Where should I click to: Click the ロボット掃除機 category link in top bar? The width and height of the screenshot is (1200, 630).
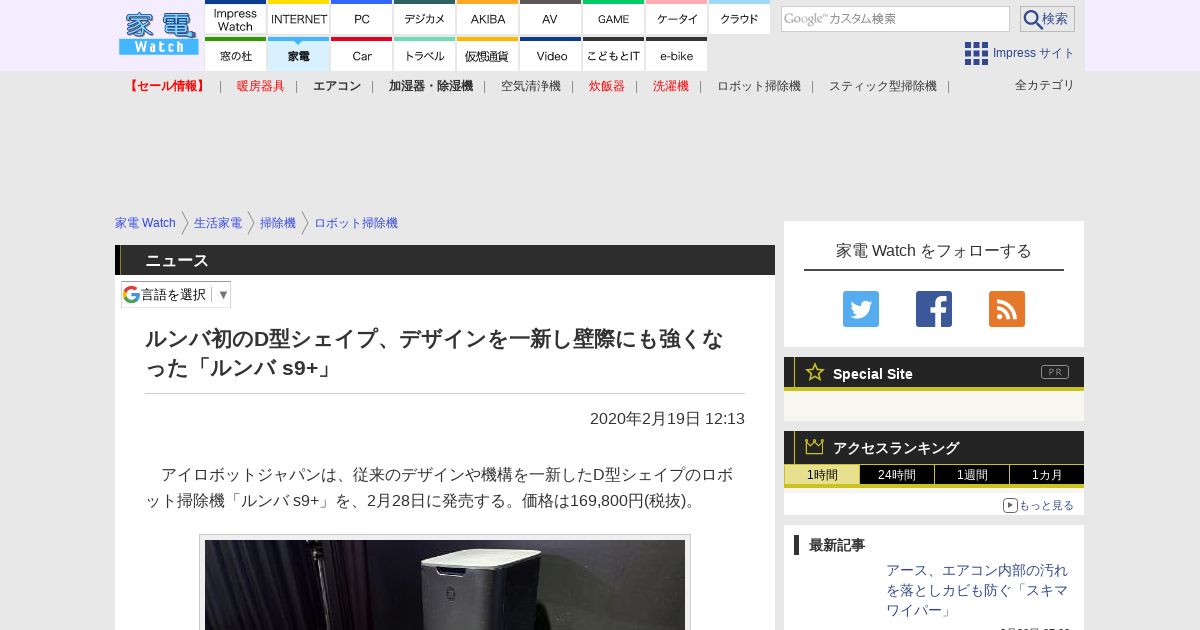pos(759,86)
